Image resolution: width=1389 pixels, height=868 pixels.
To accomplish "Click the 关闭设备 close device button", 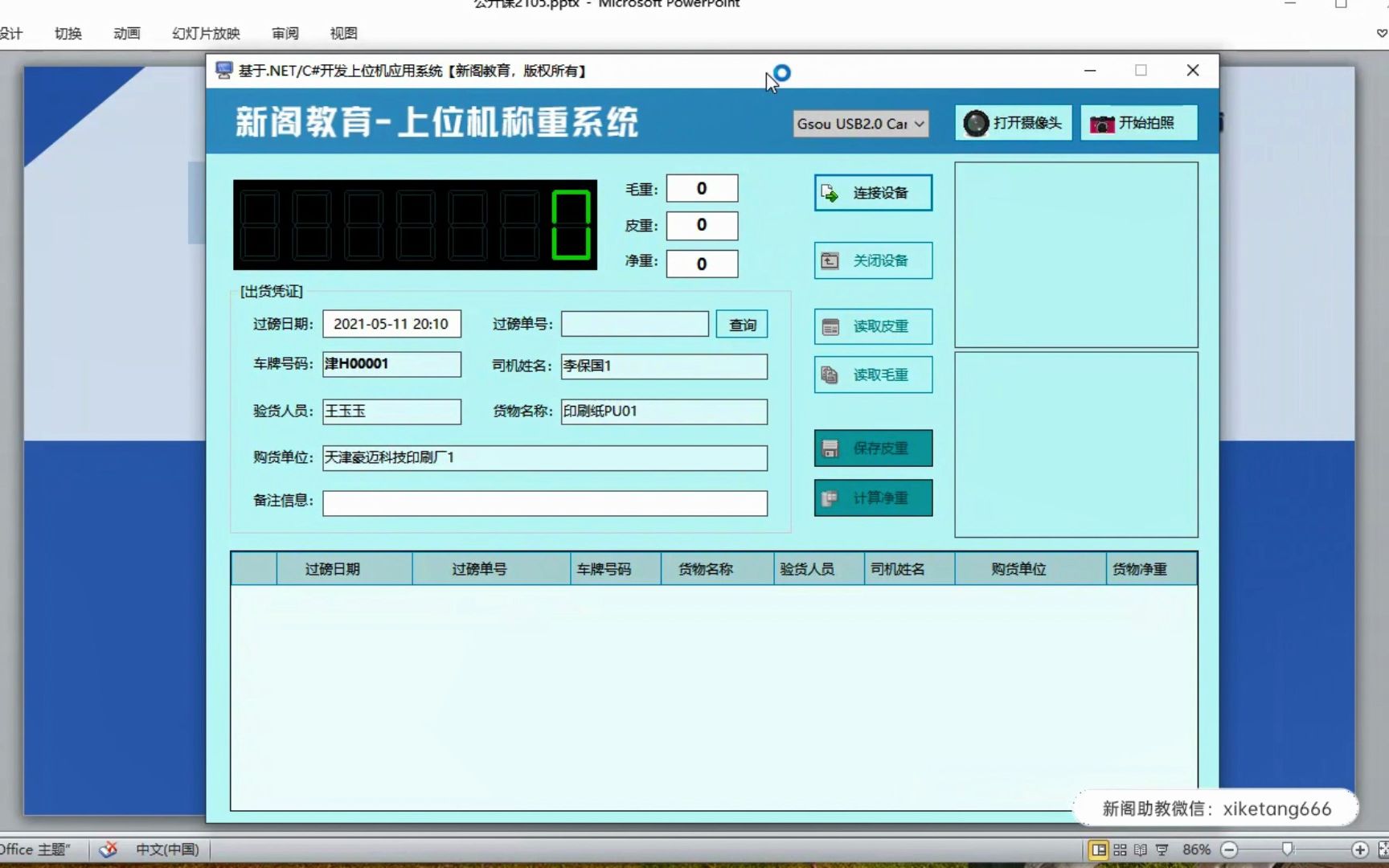I will (x=873, y=260).
